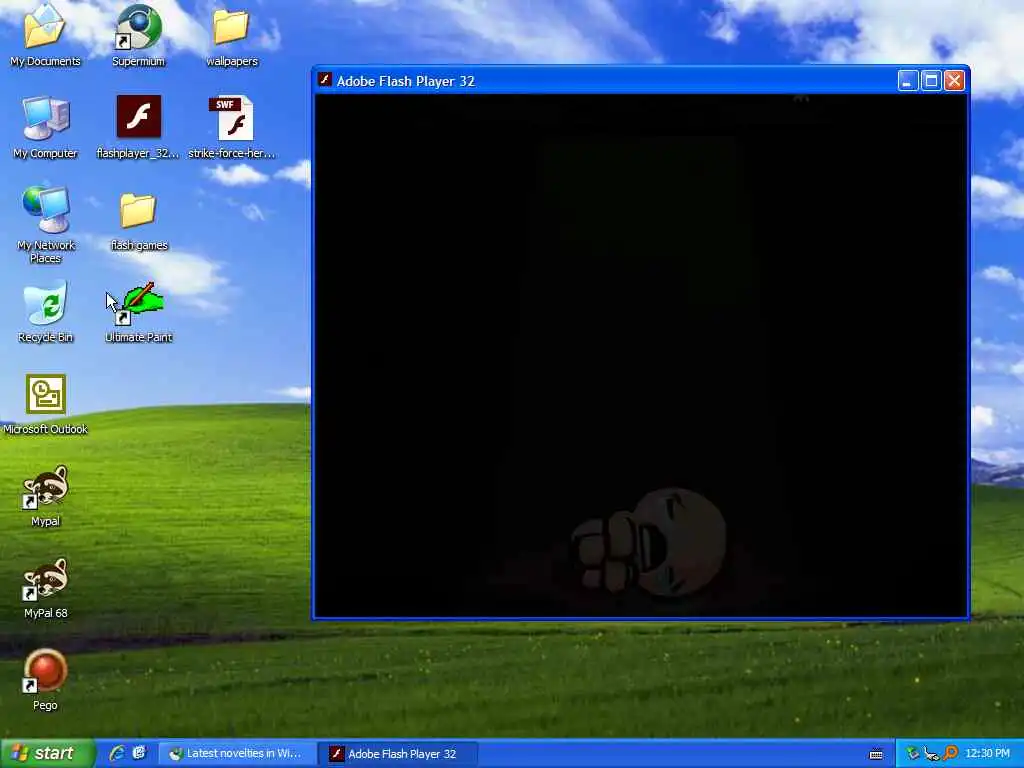The image size is (1024, 768).
Task: Close the Adobe Flash Player window
Action: tap(954, 81)
